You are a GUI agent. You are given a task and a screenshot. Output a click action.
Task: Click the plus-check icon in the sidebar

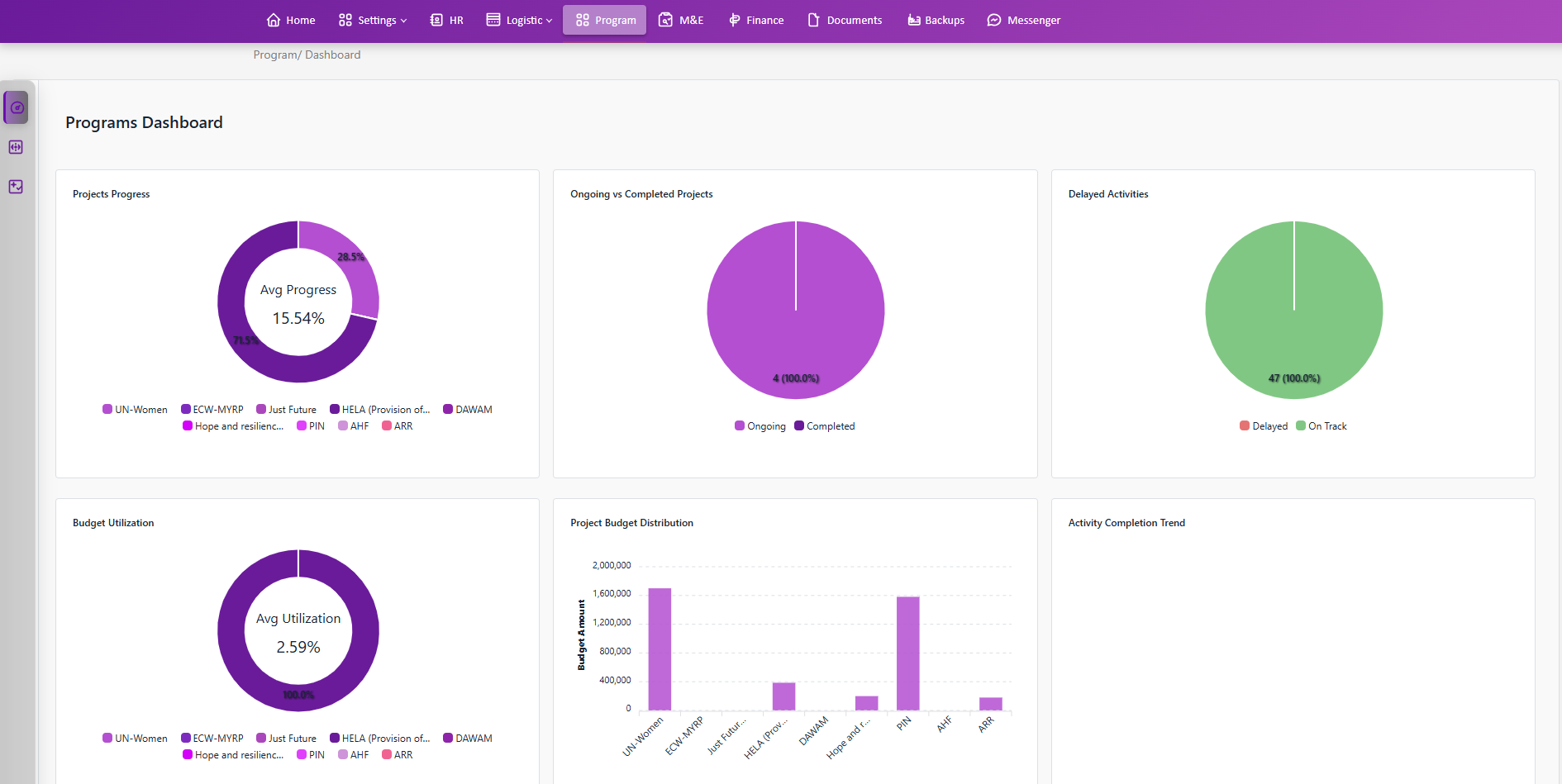point(15,187)
